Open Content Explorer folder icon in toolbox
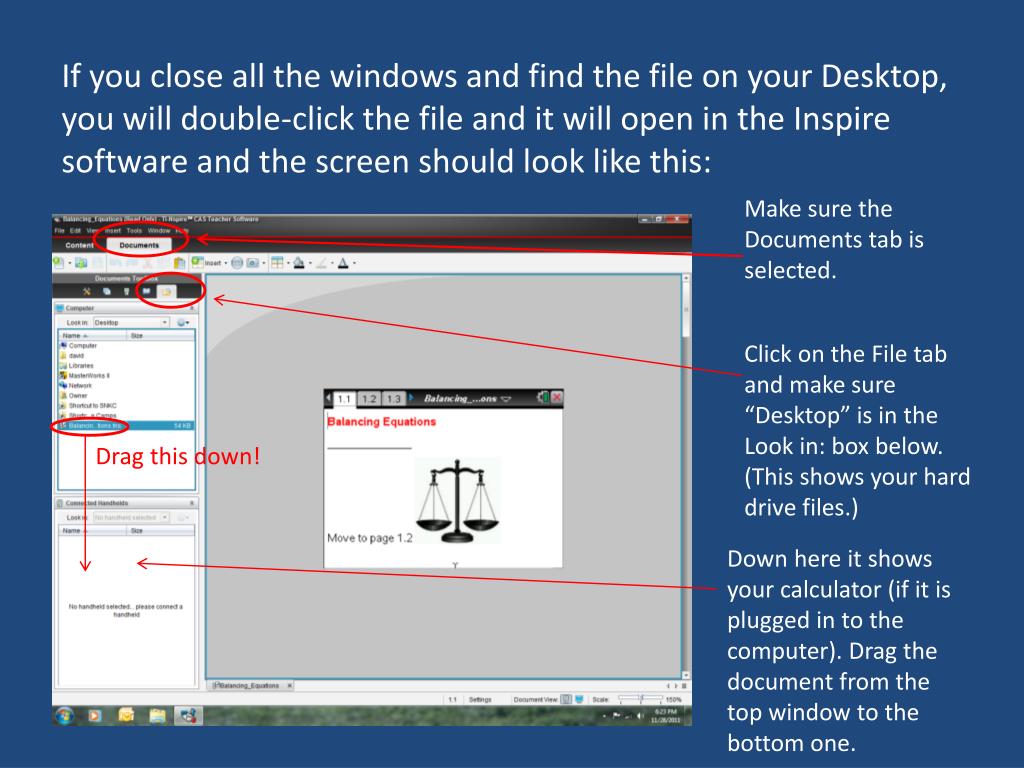Image resolution: width=1024 pixels, height=768 pixels. point(167,291)
